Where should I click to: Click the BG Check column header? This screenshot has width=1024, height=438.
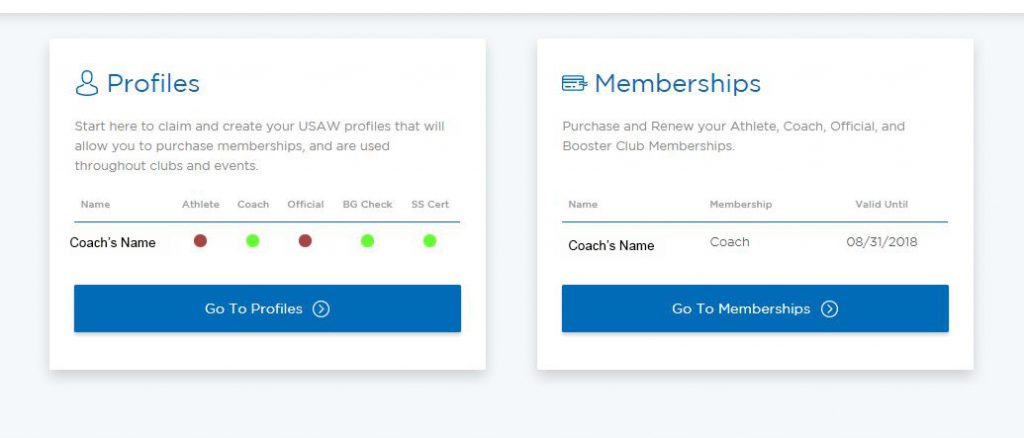click(367, 204)
